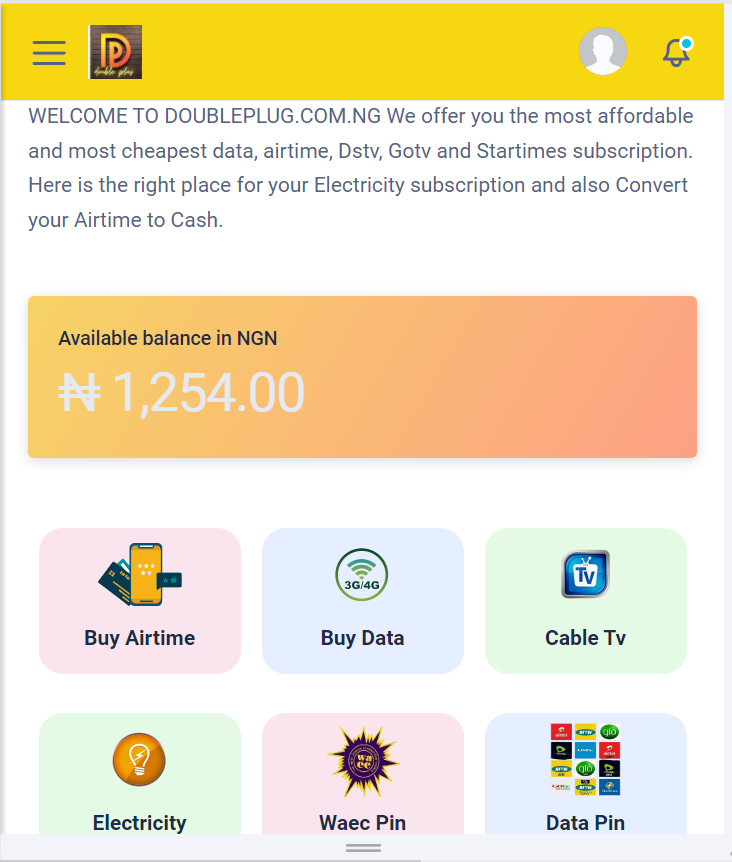Click the blue notification badge dot
This screenshot has width=732, height=862.
tap(686, 43)
